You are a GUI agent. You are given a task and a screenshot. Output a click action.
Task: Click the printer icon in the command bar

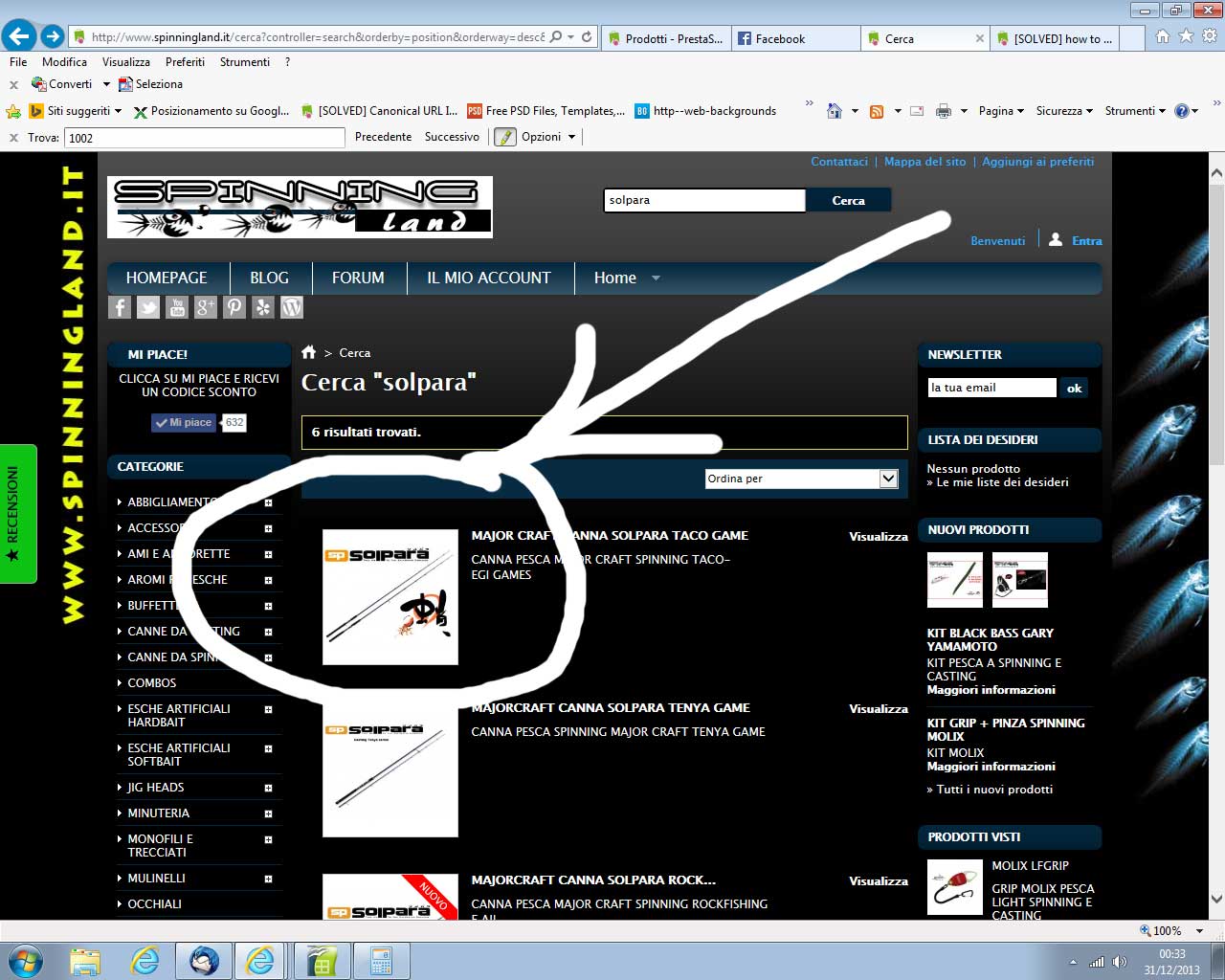(944, 111)
